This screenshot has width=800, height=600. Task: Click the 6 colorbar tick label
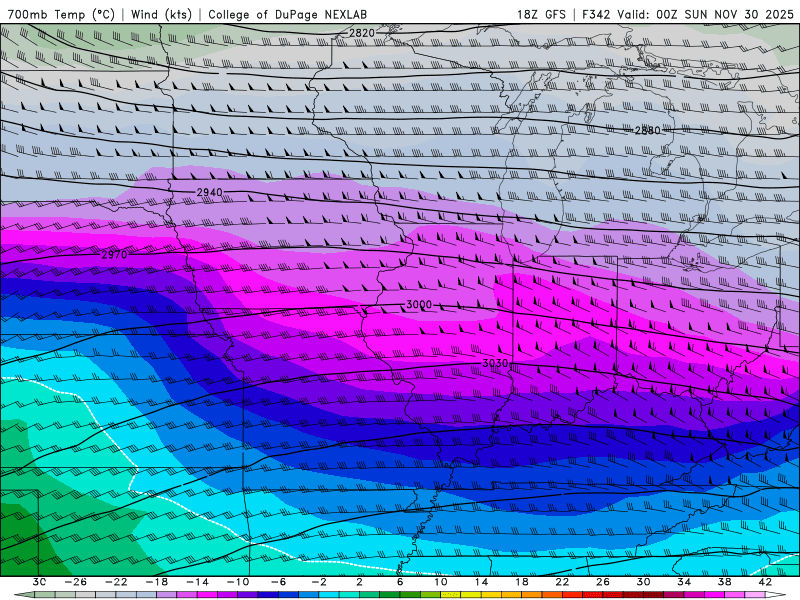(x=400, y=582)
